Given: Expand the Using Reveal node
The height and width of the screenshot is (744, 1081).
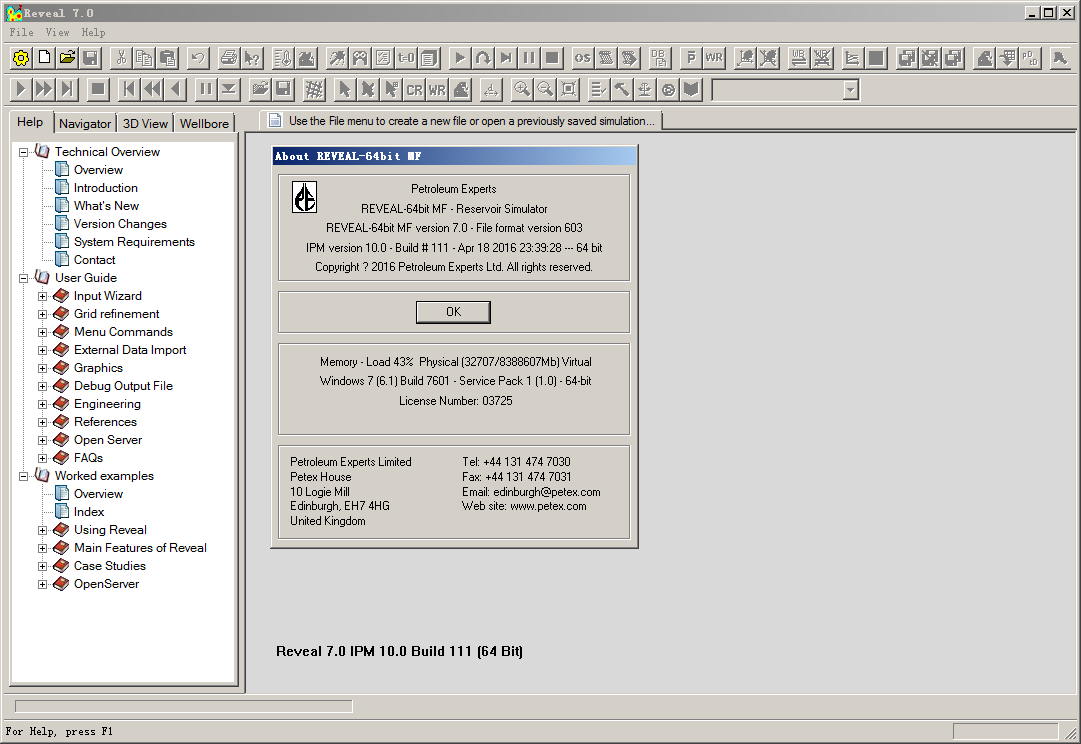Looking at the screenshot, I should [x=43, y=530].
